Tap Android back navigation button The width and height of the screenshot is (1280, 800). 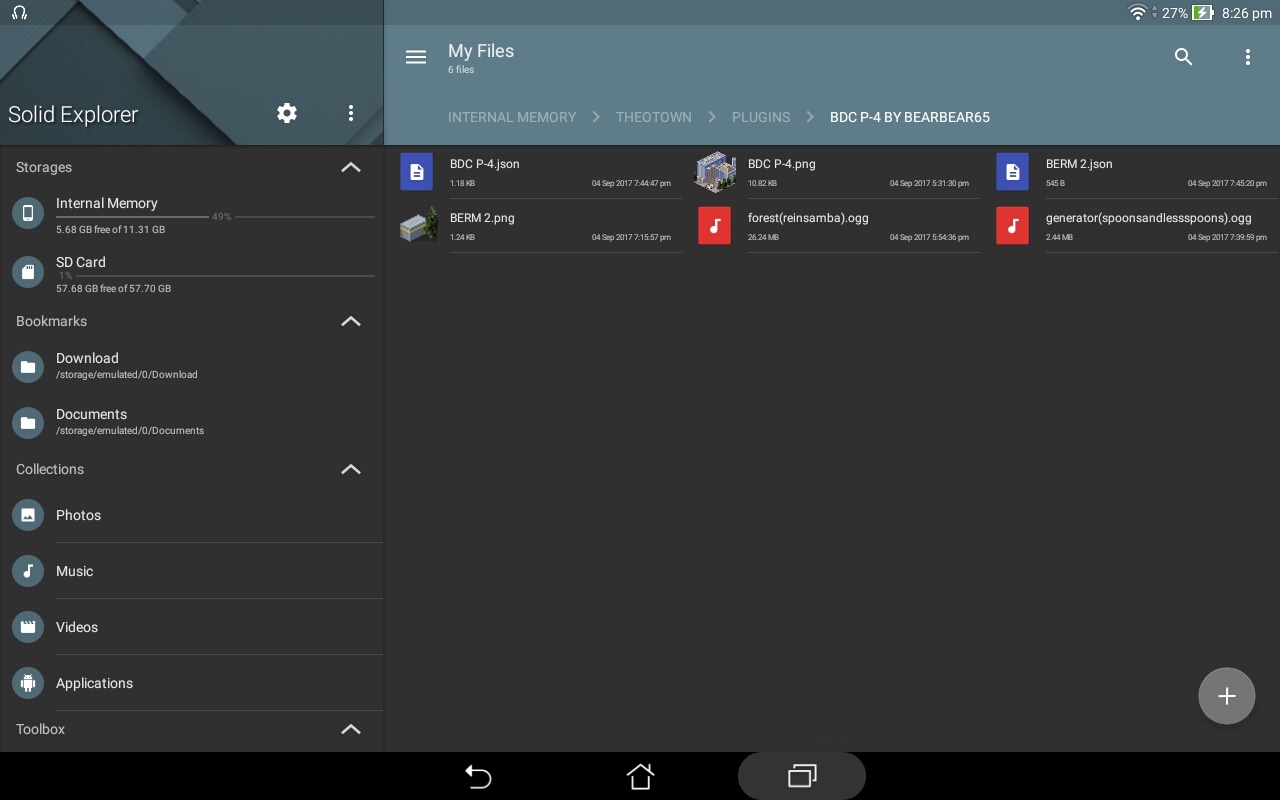(x=478, y=776)
